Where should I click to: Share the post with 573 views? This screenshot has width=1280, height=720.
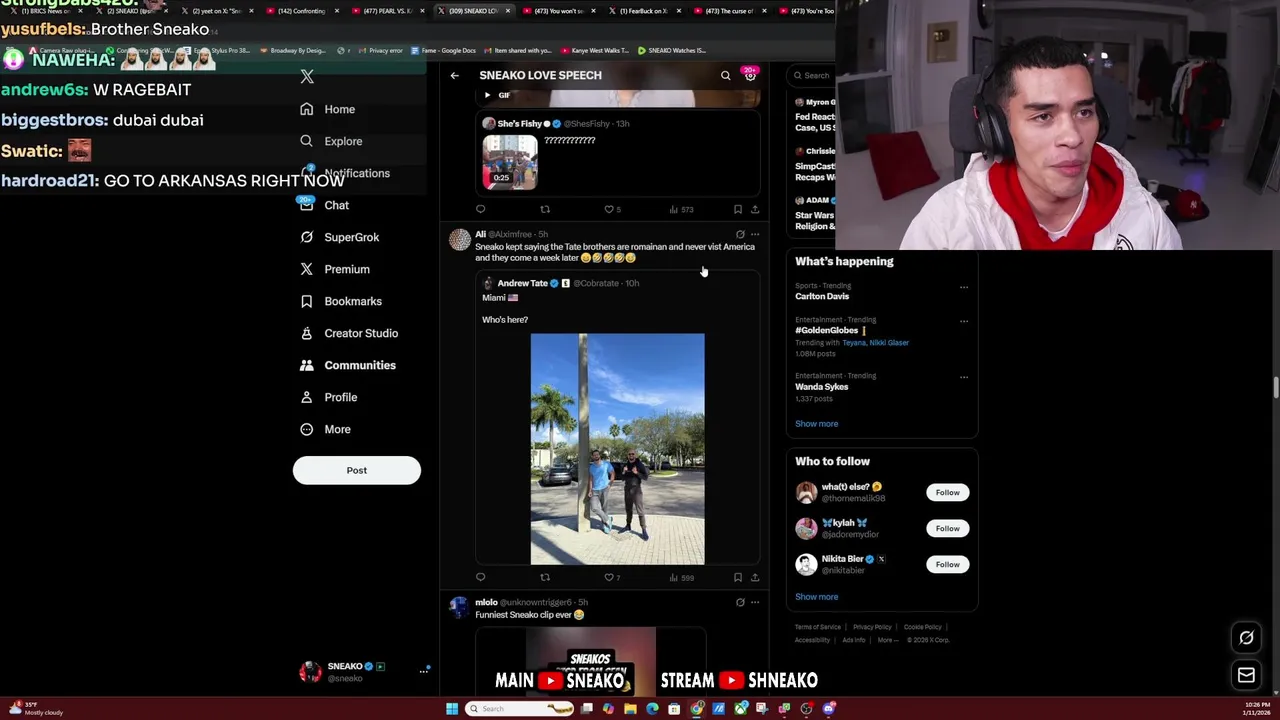pyautogui.click(x=755, y=209)
